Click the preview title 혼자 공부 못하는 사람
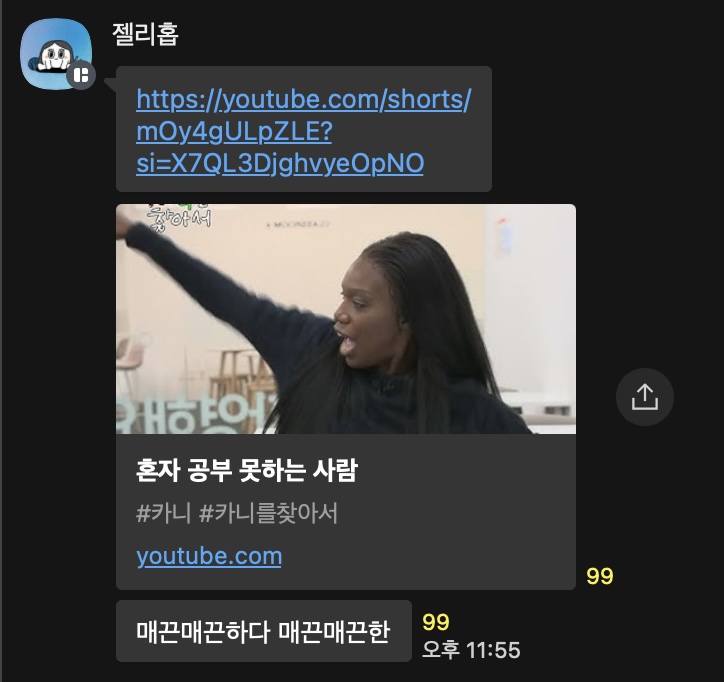This screenshot has width=724, height=682. pos(247,471)
